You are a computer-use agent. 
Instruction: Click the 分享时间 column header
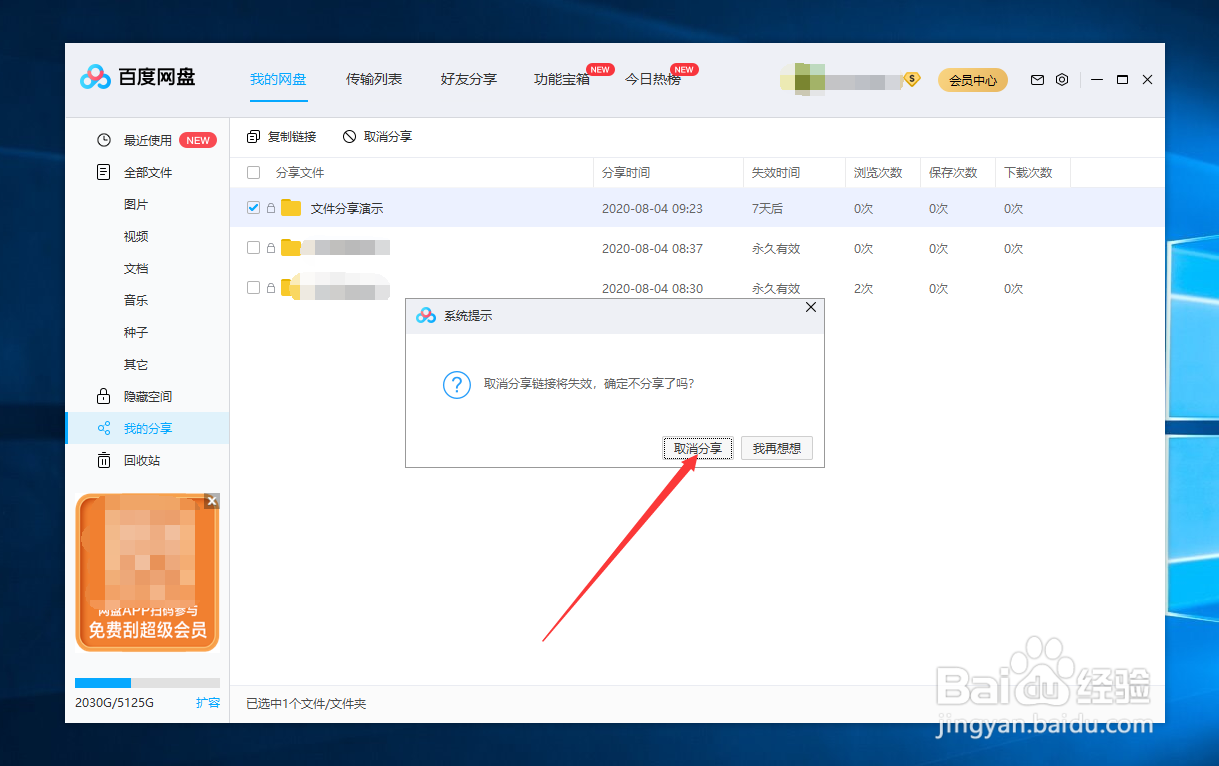click(x=626, y=172)
